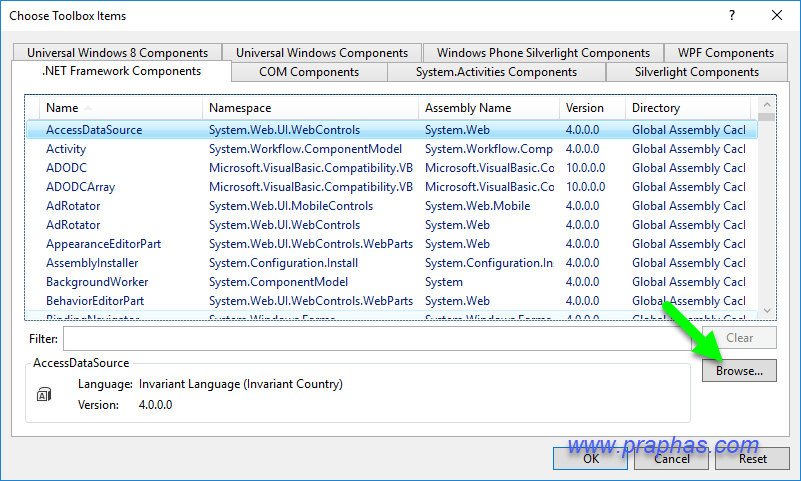Go to the WPF Components tab
This screenshot has height=481, width=801.
pos(725,53)
